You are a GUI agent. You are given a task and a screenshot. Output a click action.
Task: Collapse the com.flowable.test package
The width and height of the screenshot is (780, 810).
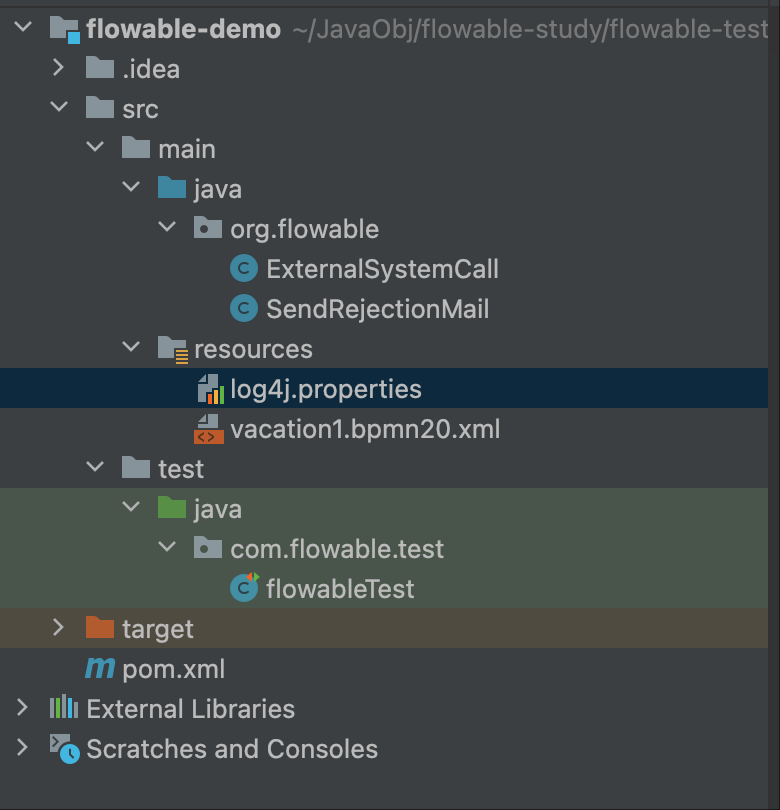click(x=168, y=548)
